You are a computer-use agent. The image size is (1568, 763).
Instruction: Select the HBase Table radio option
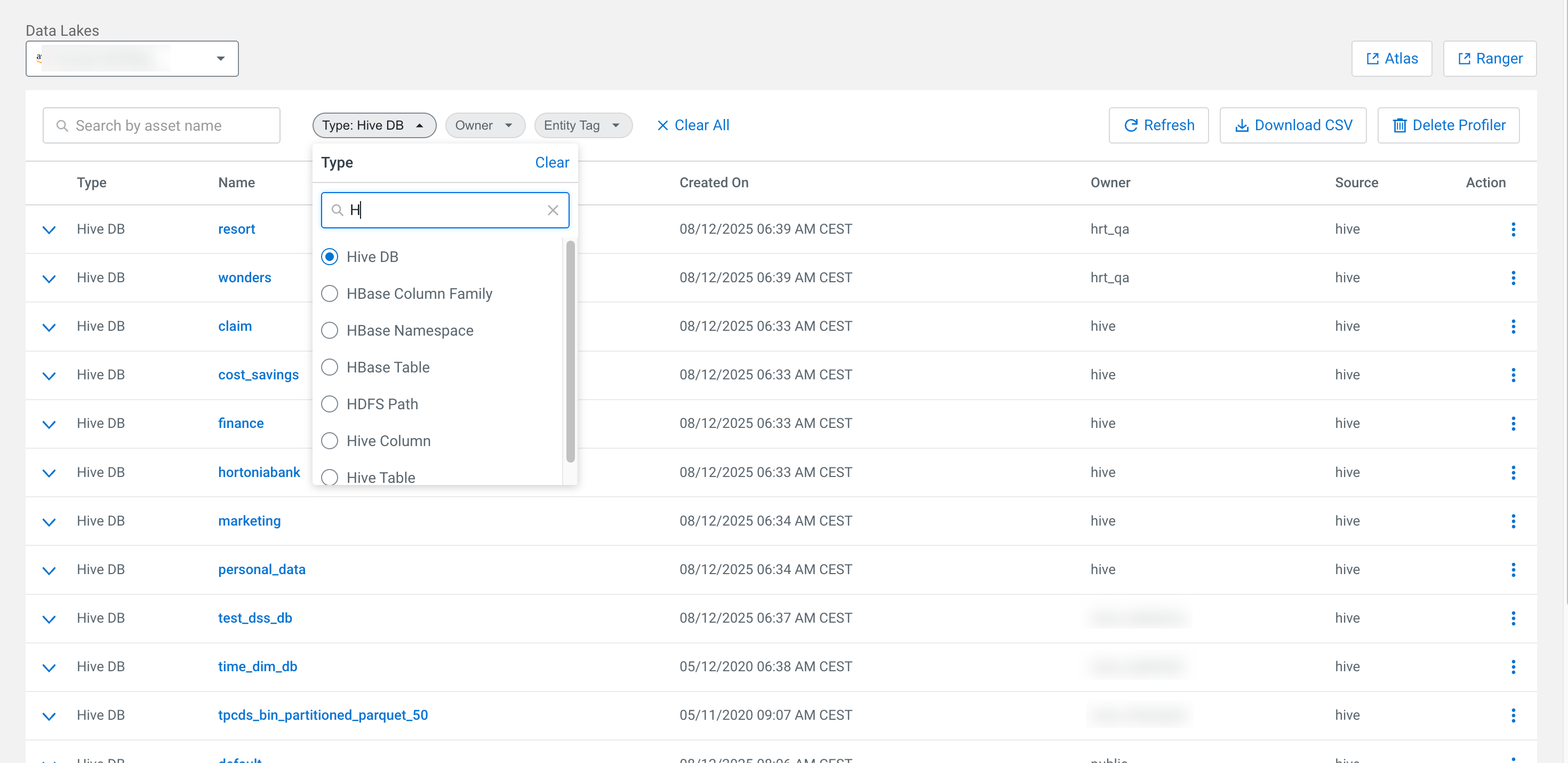[329, 367]
